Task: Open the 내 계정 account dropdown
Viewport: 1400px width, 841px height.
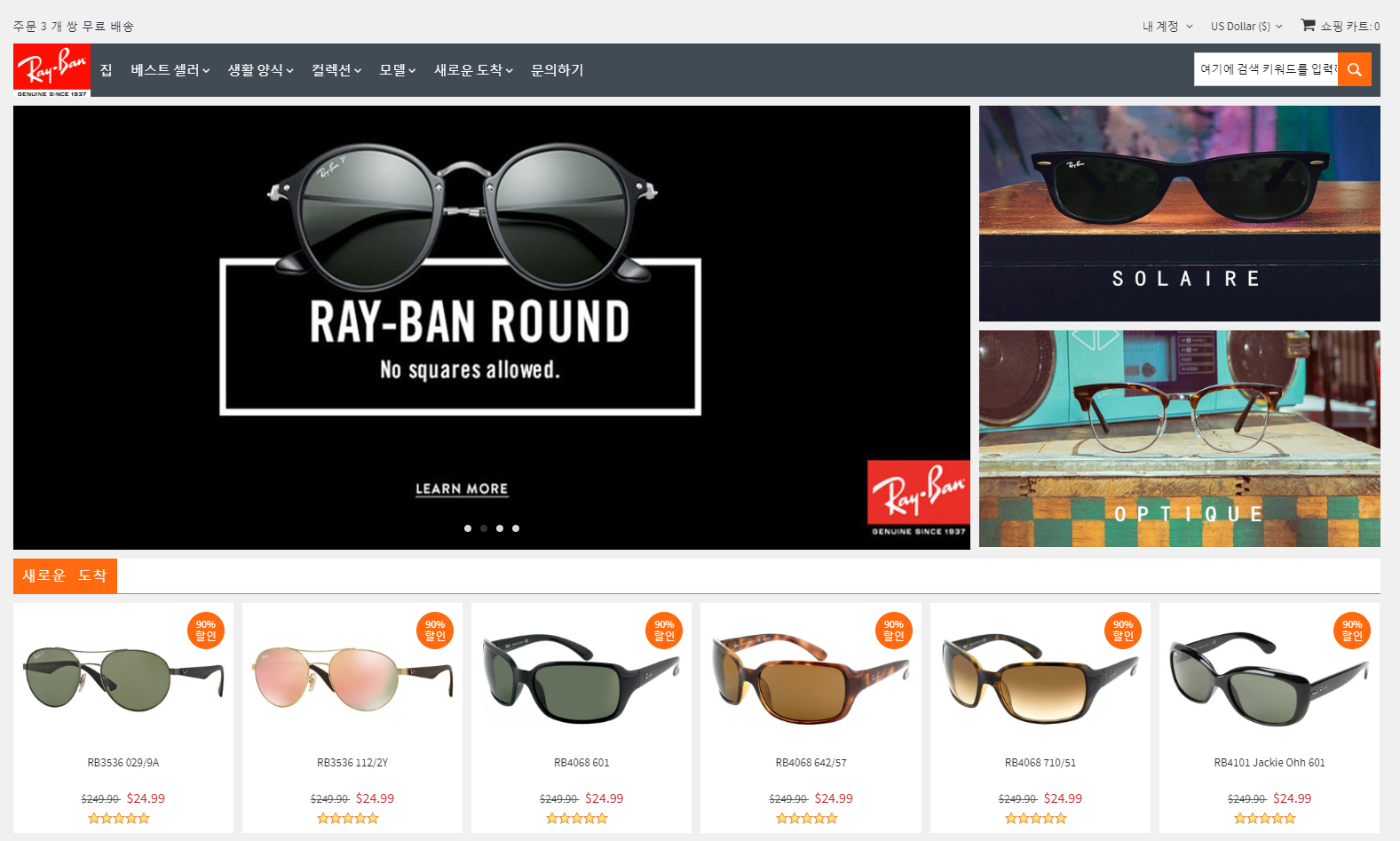Action: (1167, 27)
